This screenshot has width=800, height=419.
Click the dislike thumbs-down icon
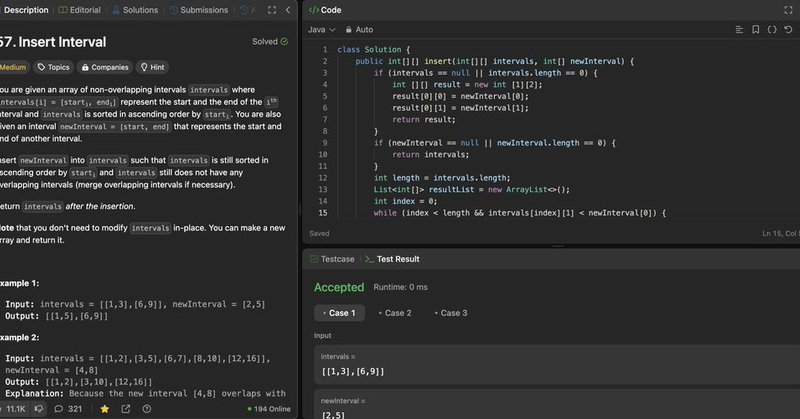point(39,409)
